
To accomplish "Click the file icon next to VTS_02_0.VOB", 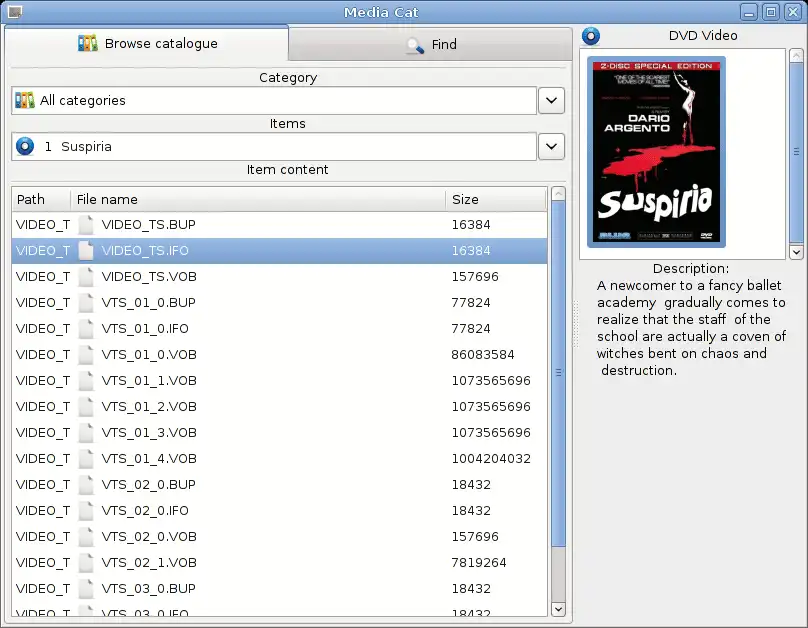I will (86, 537).
